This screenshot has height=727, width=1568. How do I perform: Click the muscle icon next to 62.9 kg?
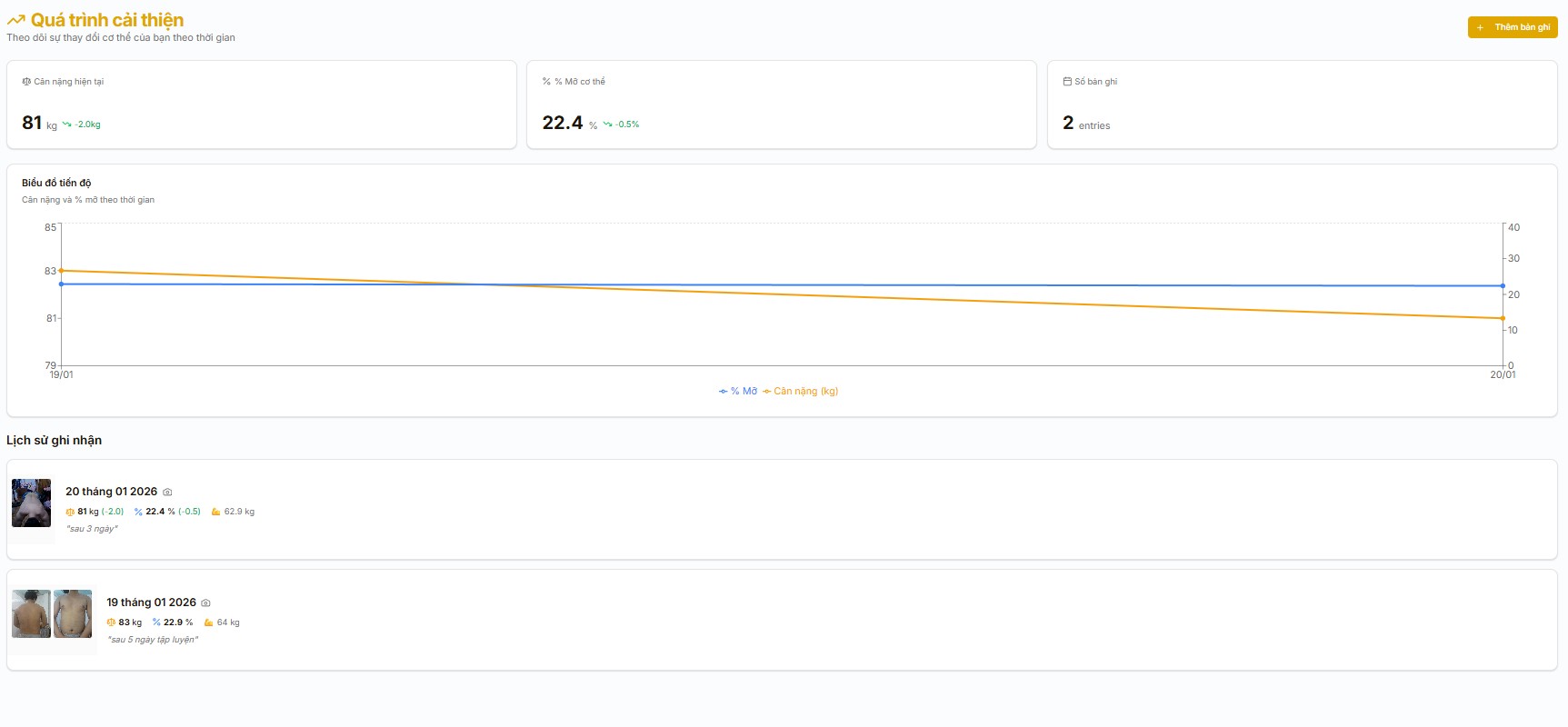click(x=215, y=512)
